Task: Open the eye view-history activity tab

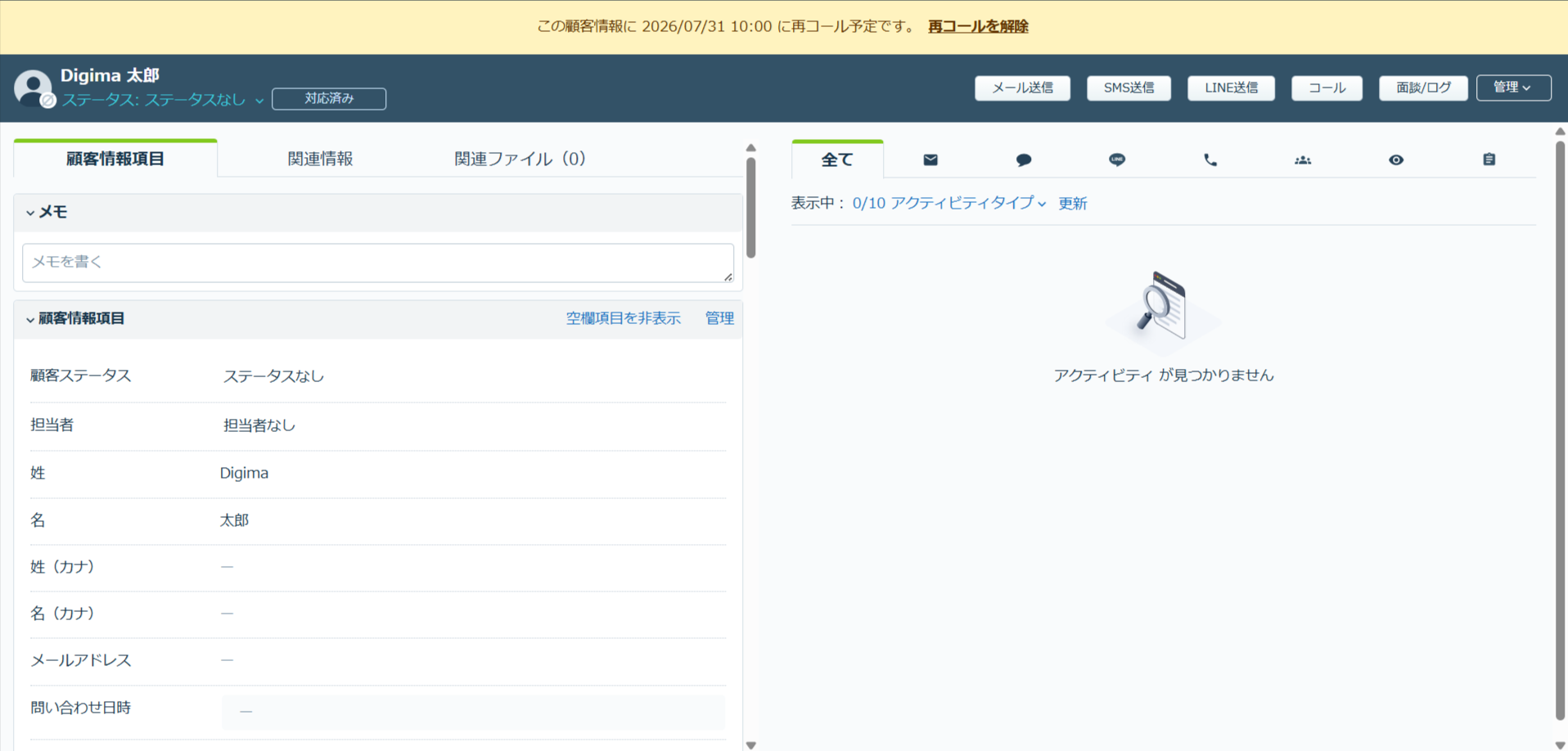Action: [x=1396, y=160]
